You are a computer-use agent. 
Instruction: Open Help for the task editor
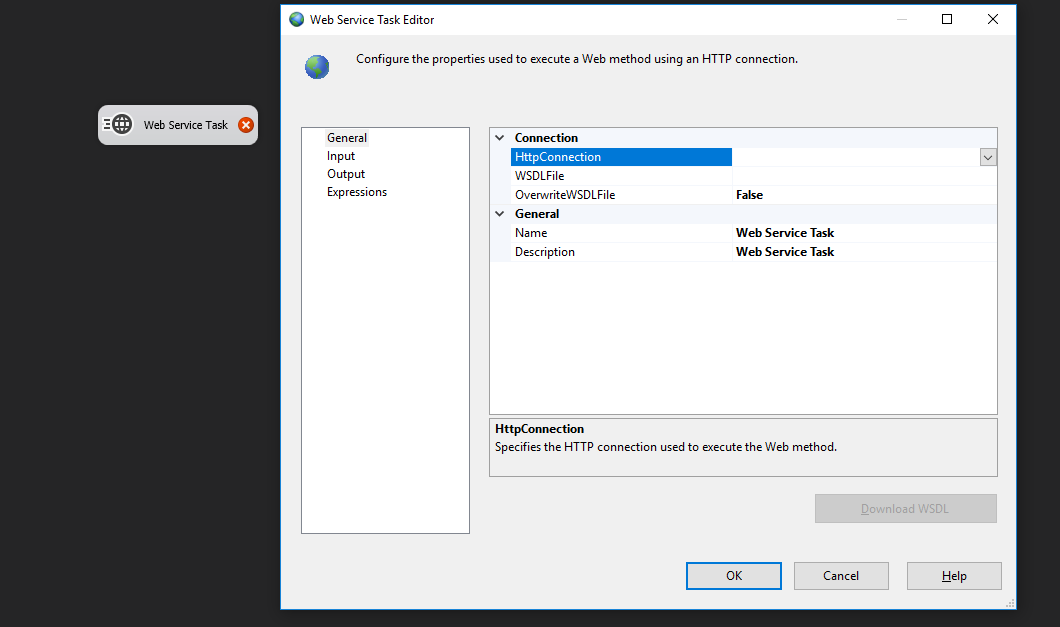pos(954,576)
